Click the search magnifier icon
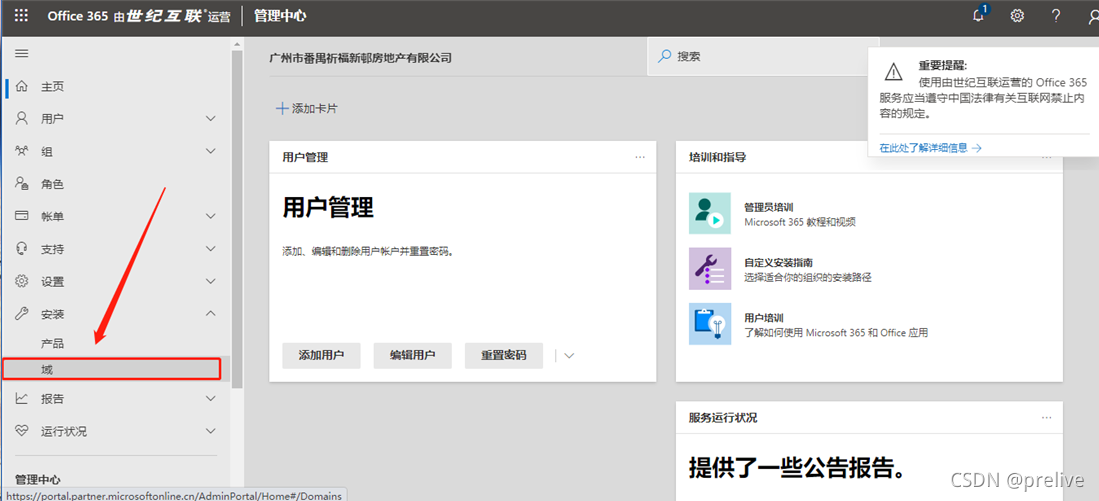This screenshot has width=1099, height=501. coord(664,57)
